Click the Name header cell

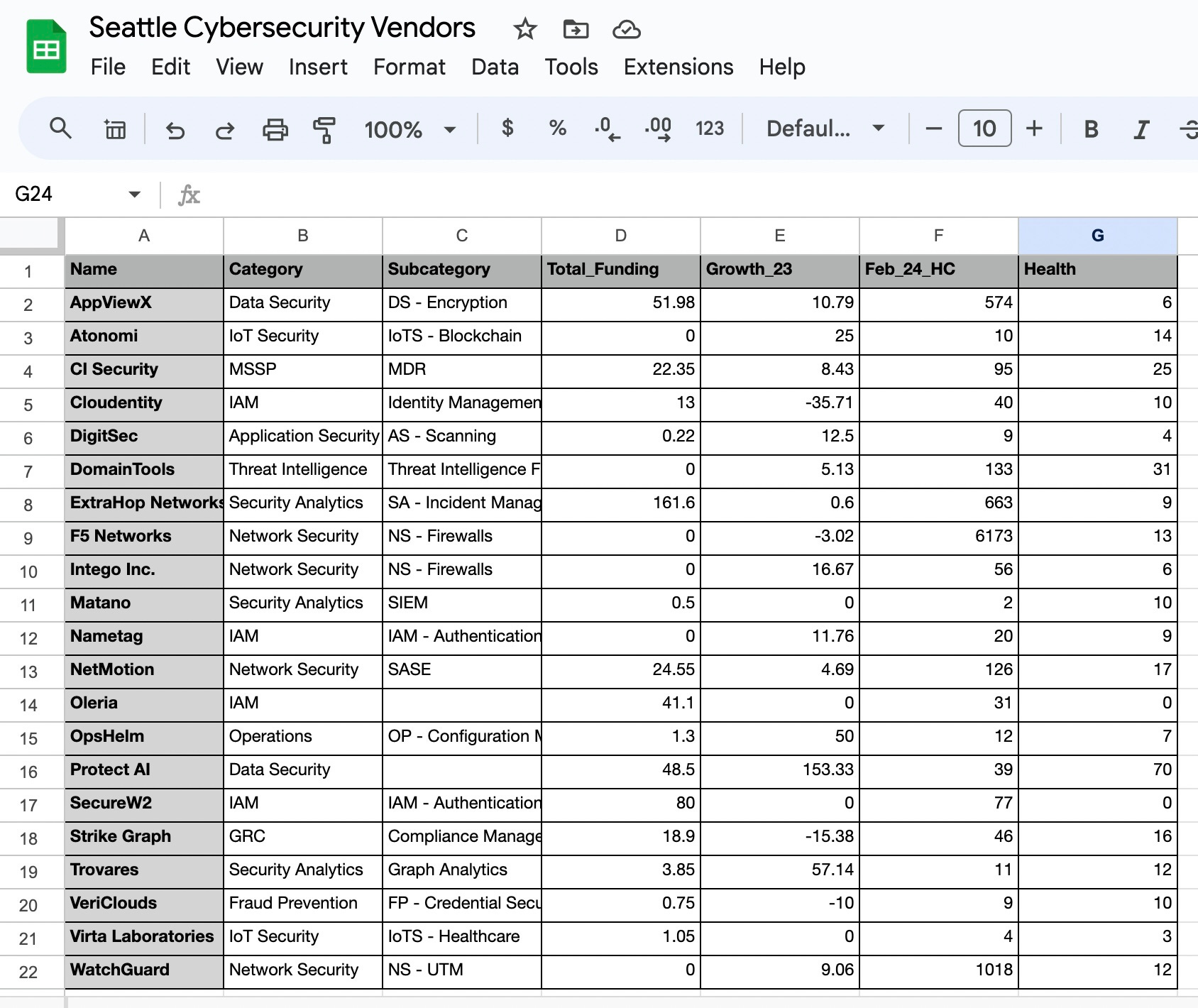tap(144, 270)
